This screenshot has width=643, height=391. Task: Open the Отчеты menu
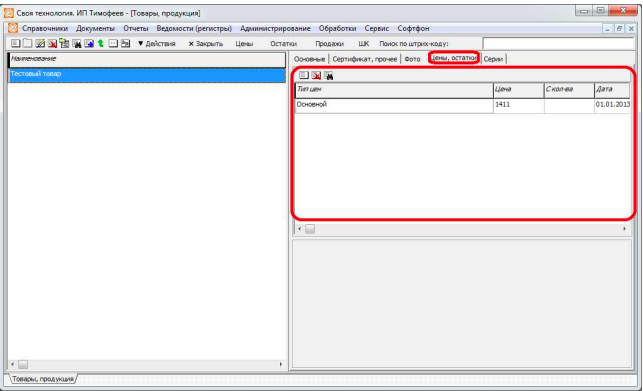point(136,28)
